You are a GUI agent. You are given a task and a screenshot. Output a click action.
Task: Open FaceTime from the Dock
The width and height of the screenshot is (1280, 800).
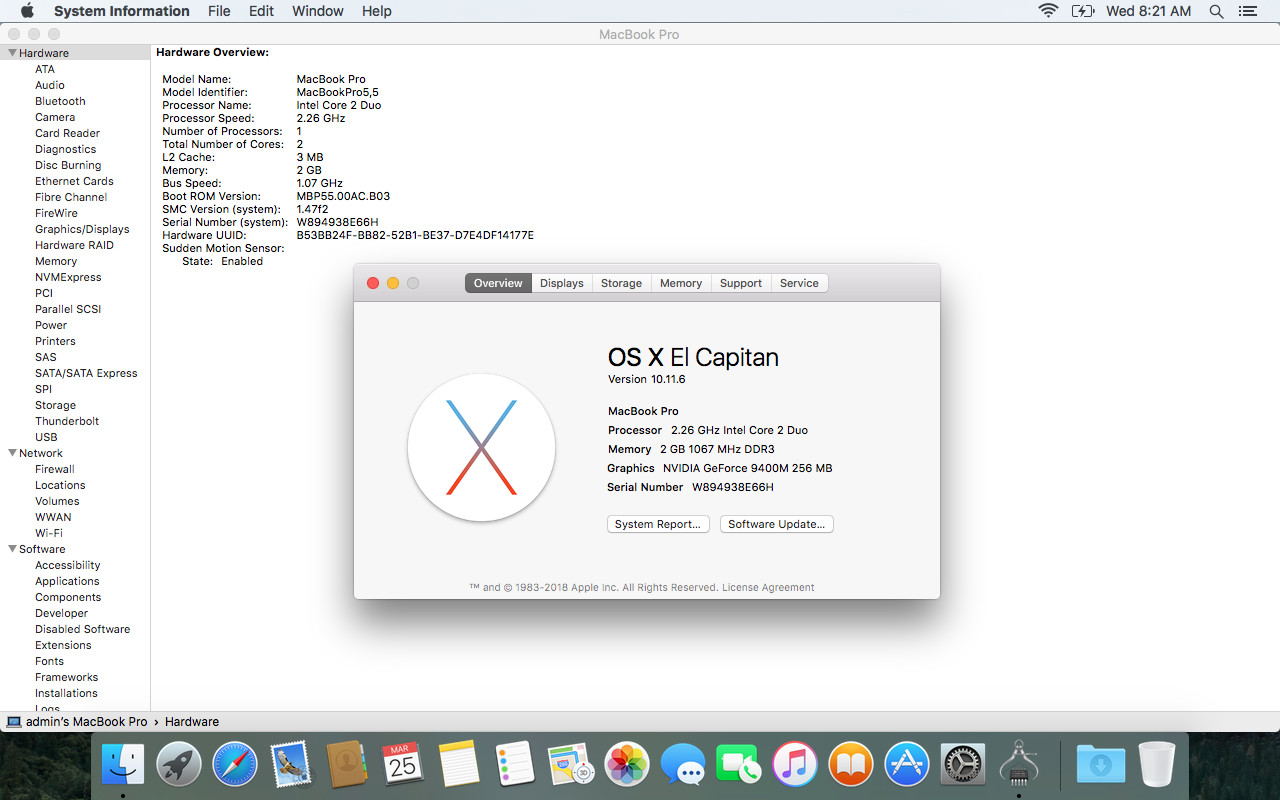[739, 765]
